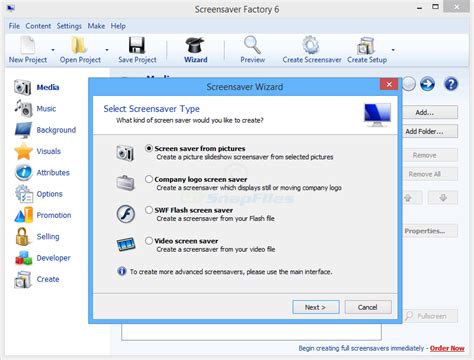Viewport: 474px width, 360px height.
Task: Click the briefcase icon for company logo
Action: pos(125,183)
